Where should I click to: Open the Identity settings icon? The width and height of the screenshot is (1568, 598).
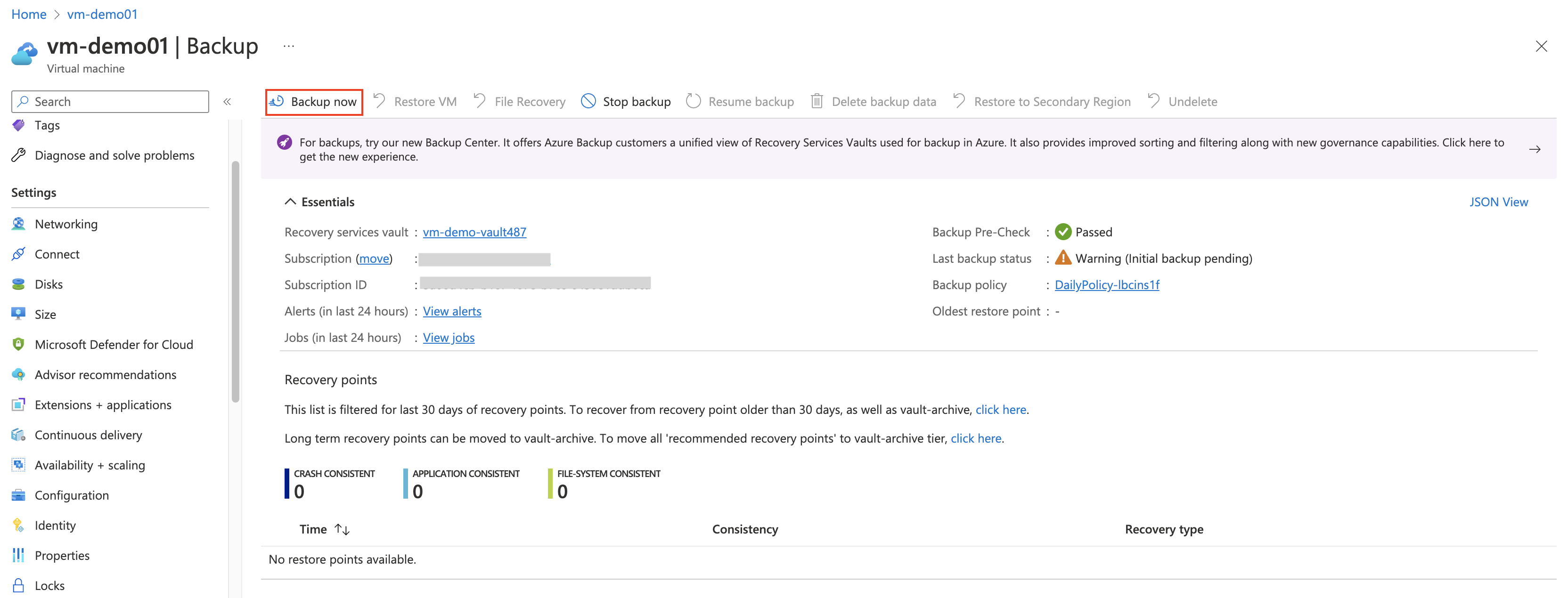(18, 525)
